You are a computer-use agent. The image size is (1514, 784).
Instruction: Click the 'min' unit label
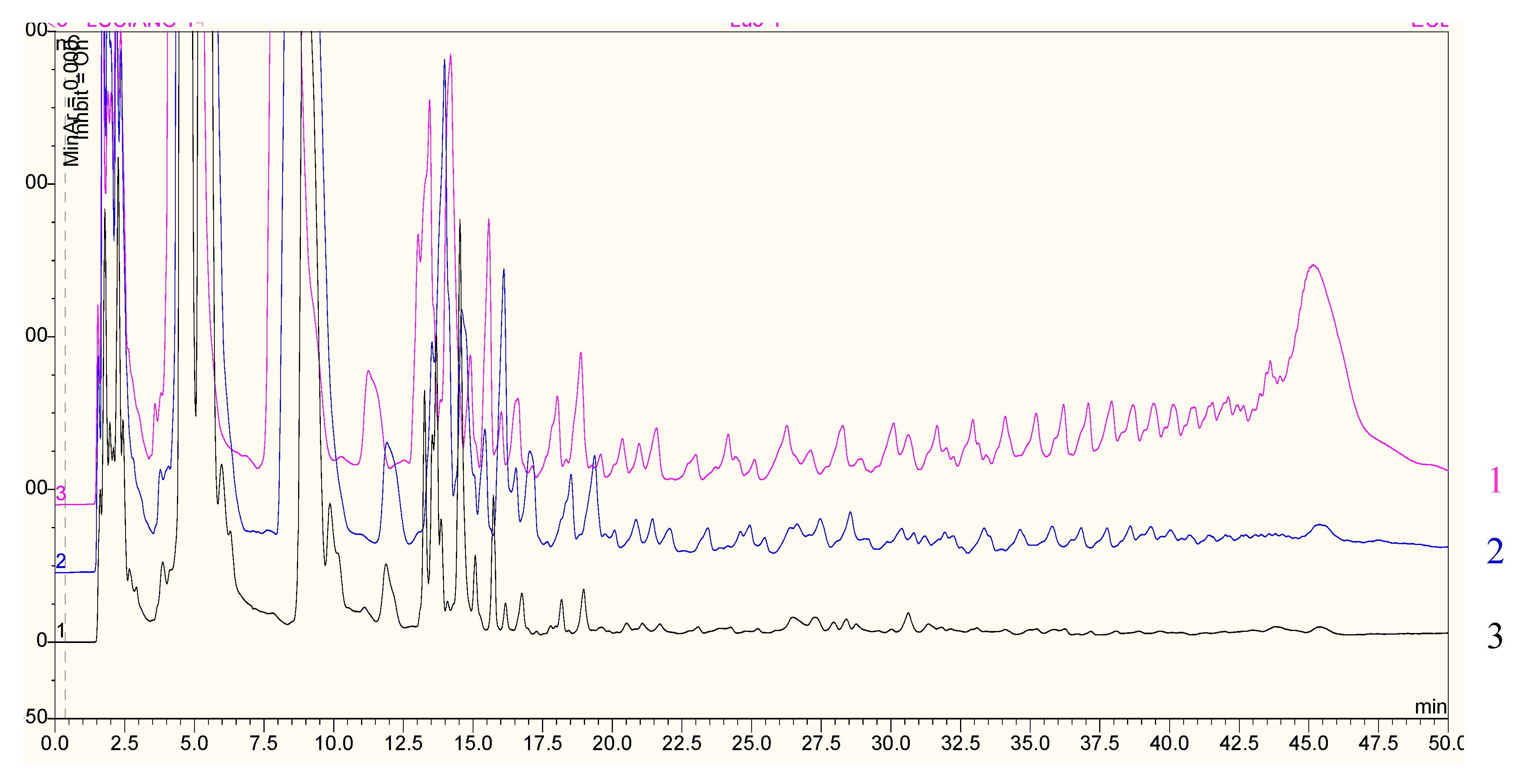tap(1431, 706)
